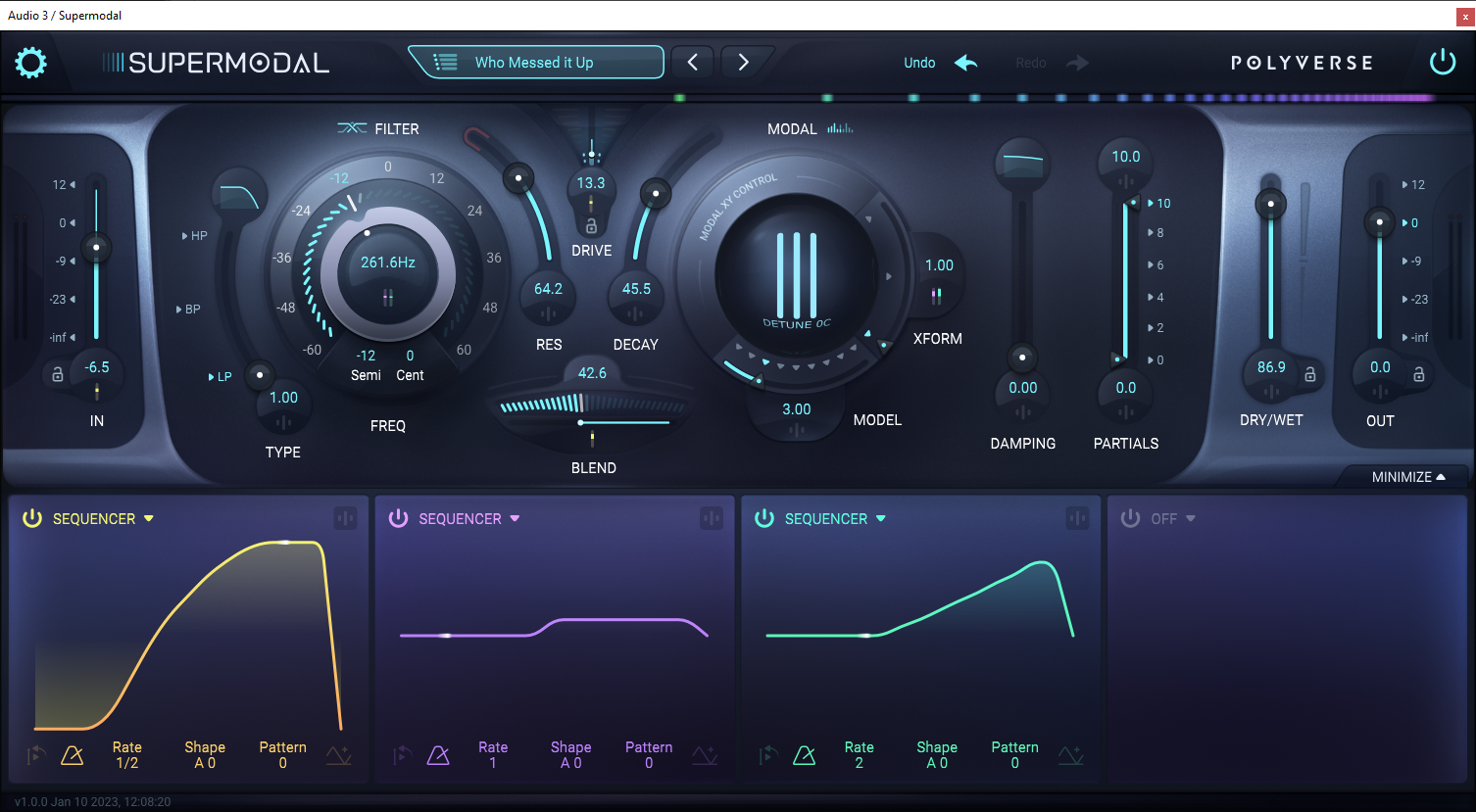Click the XFORM 1.00 value

tap(939, 265)
